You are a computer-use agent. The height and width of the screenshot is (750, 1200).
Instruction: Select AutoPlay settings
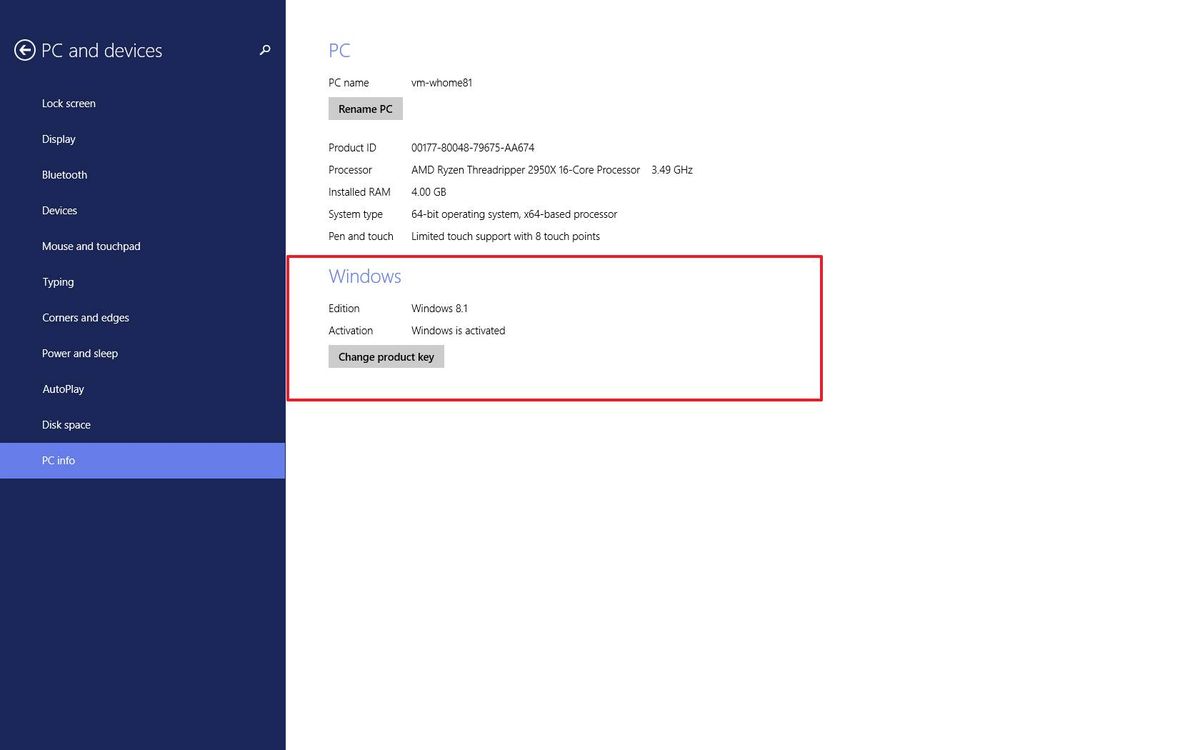tap(62, 388)
